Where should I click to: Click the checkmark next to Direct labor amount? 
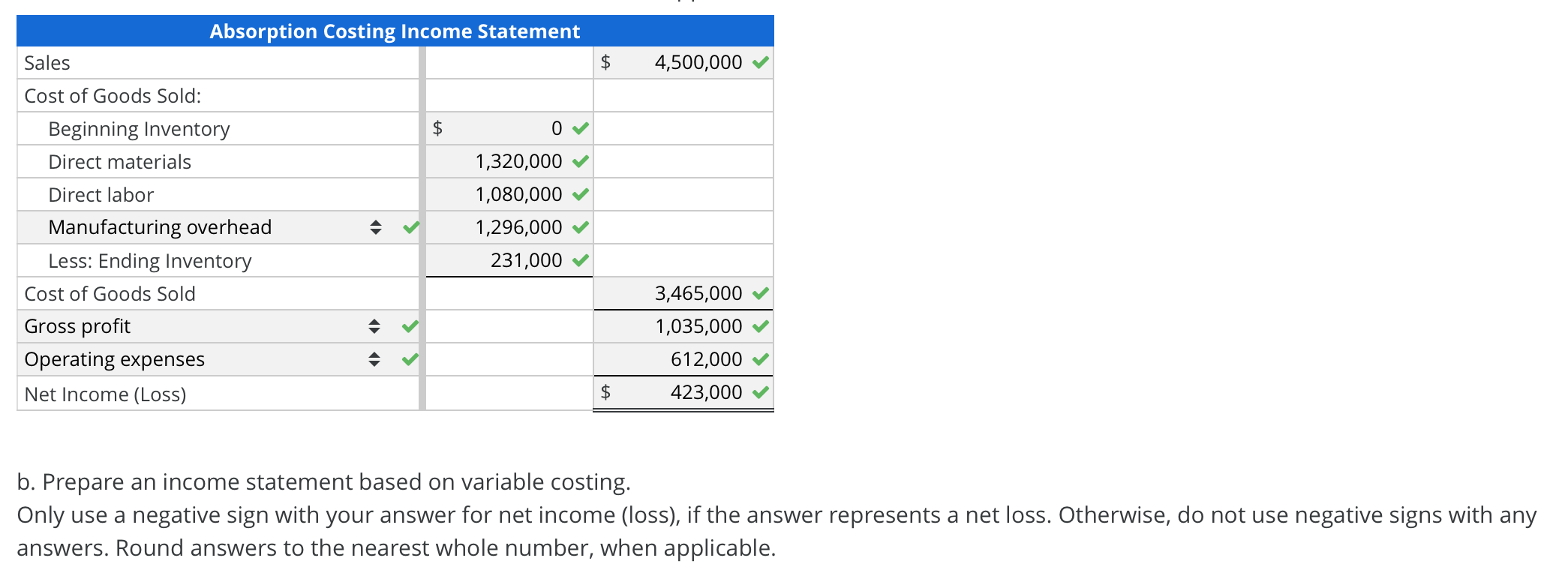[x=579, y=193]
